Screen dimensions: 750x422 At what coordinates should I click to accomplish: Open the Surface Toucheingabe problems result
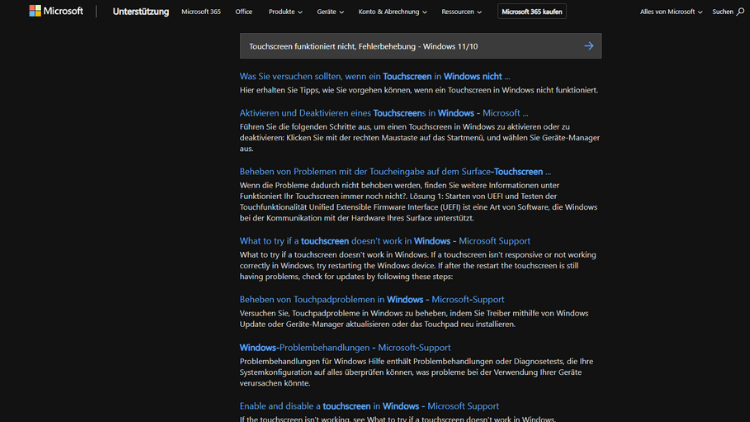[x=394, y=171]
